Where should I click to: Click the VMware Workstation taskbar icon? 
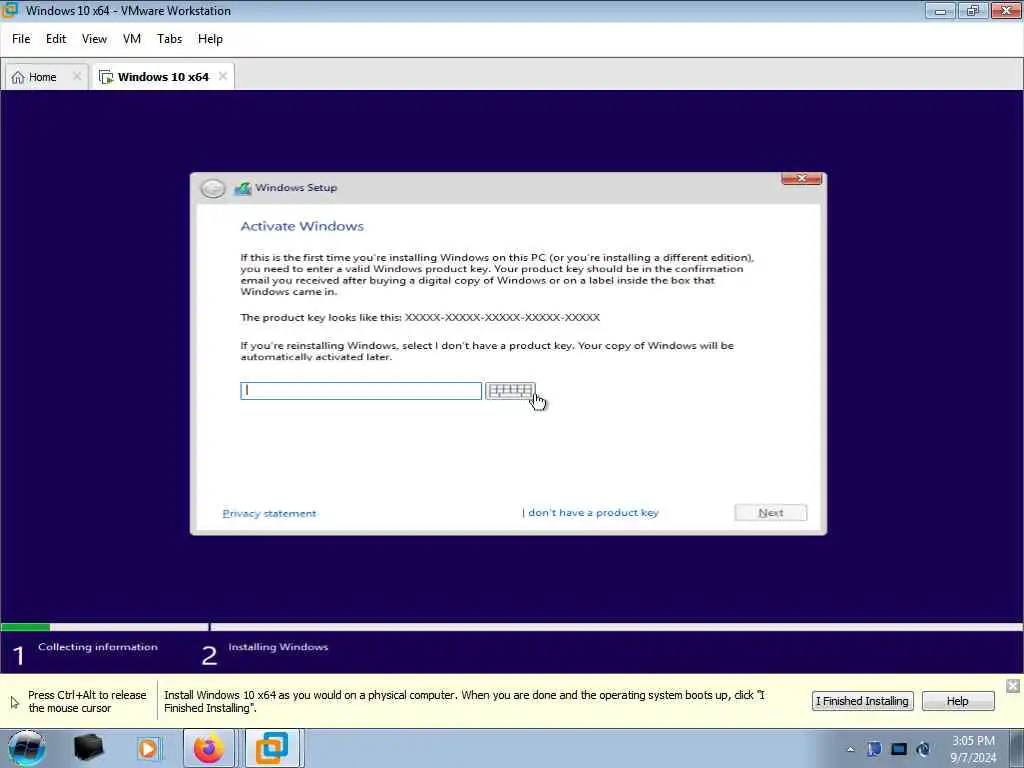(272, 748)
